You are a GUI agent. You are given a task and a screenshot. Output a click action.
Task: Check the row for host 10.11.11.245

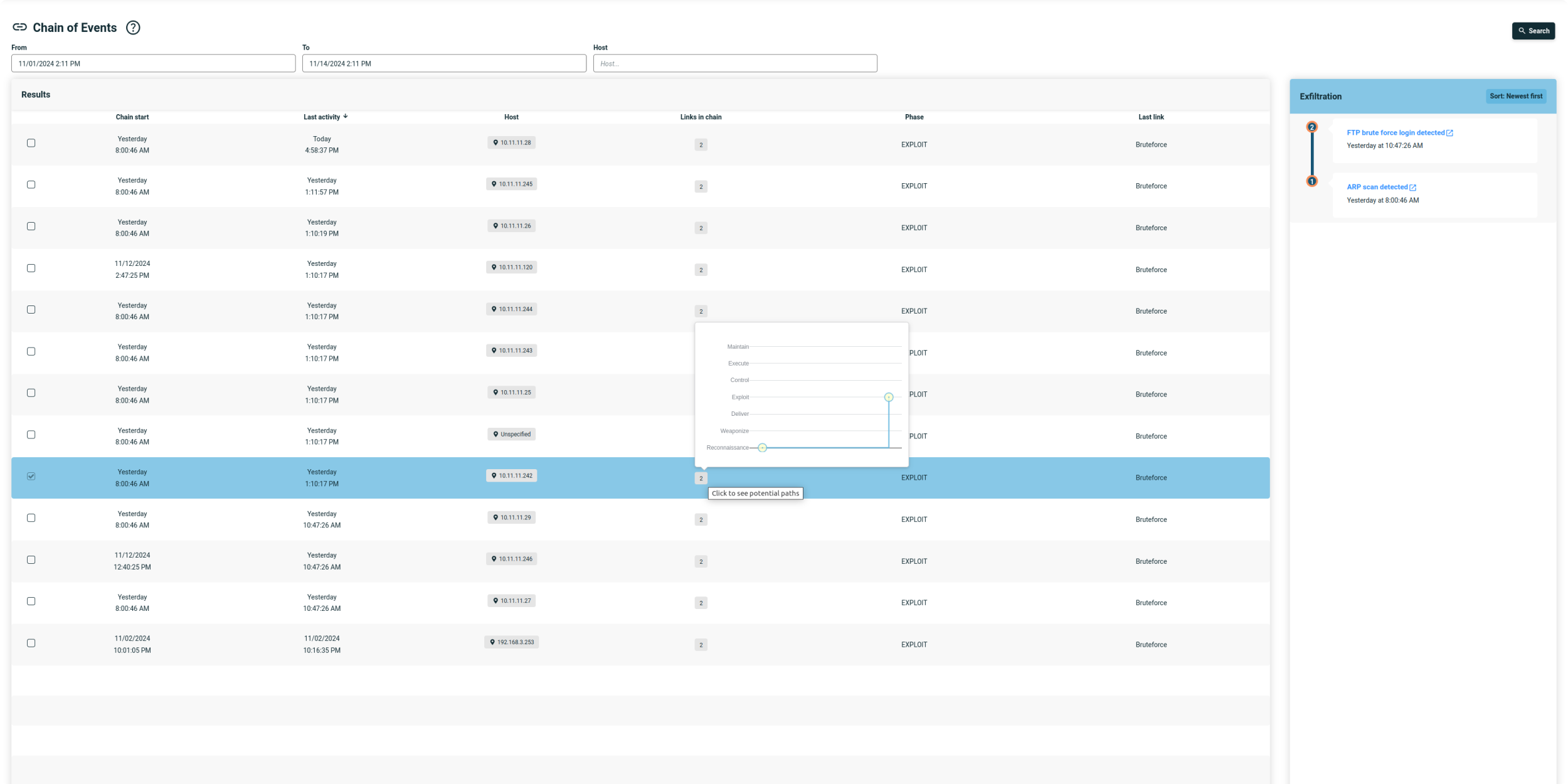(31, 185)
